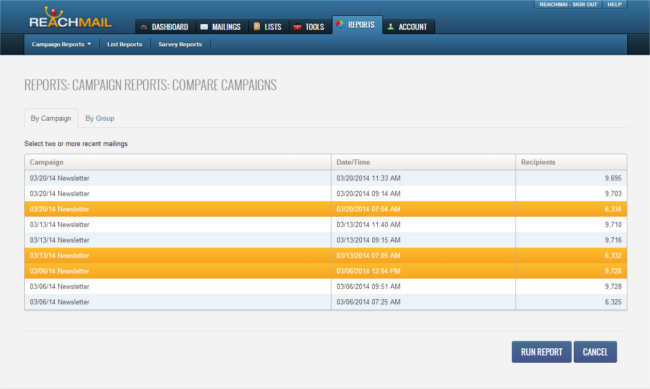The image size is (650, 389).
Task: Click the Sign Out link
Action: coord(568,5)
